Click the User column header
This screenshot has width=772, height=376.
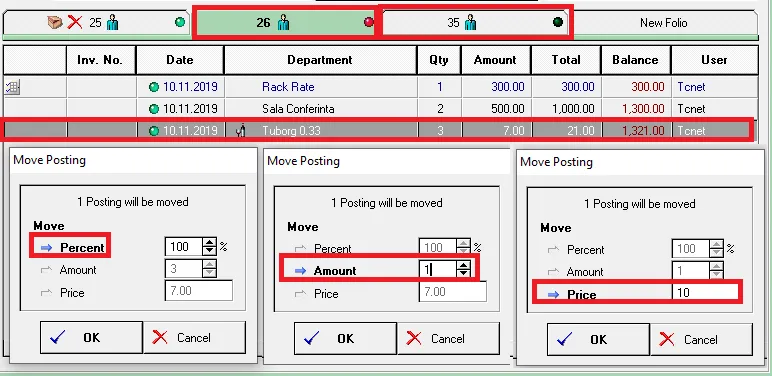[714, 60]
